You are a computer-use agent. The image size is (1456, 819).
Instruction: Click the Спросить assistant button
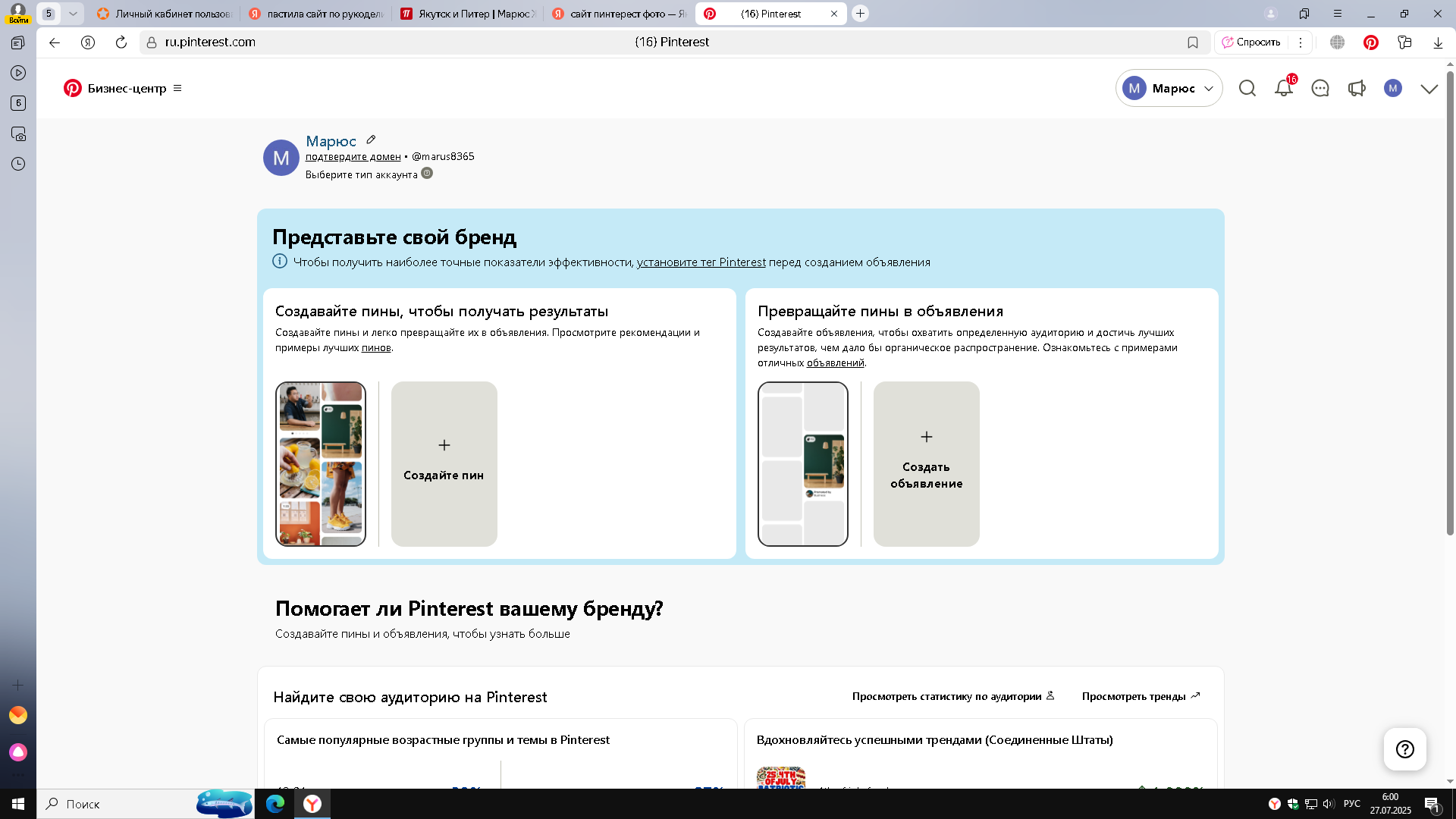click(x=1251, y=42)
